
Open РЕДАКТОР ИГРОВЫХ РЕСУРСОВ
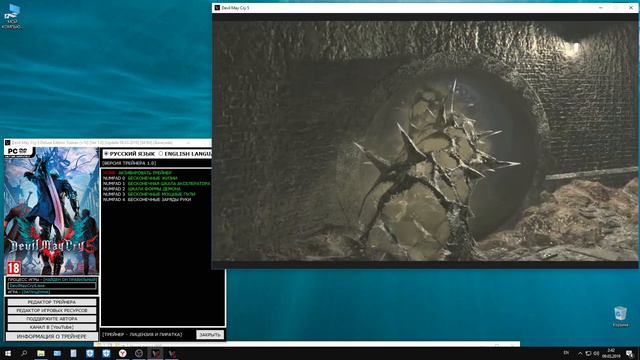[x=52, y=310]
